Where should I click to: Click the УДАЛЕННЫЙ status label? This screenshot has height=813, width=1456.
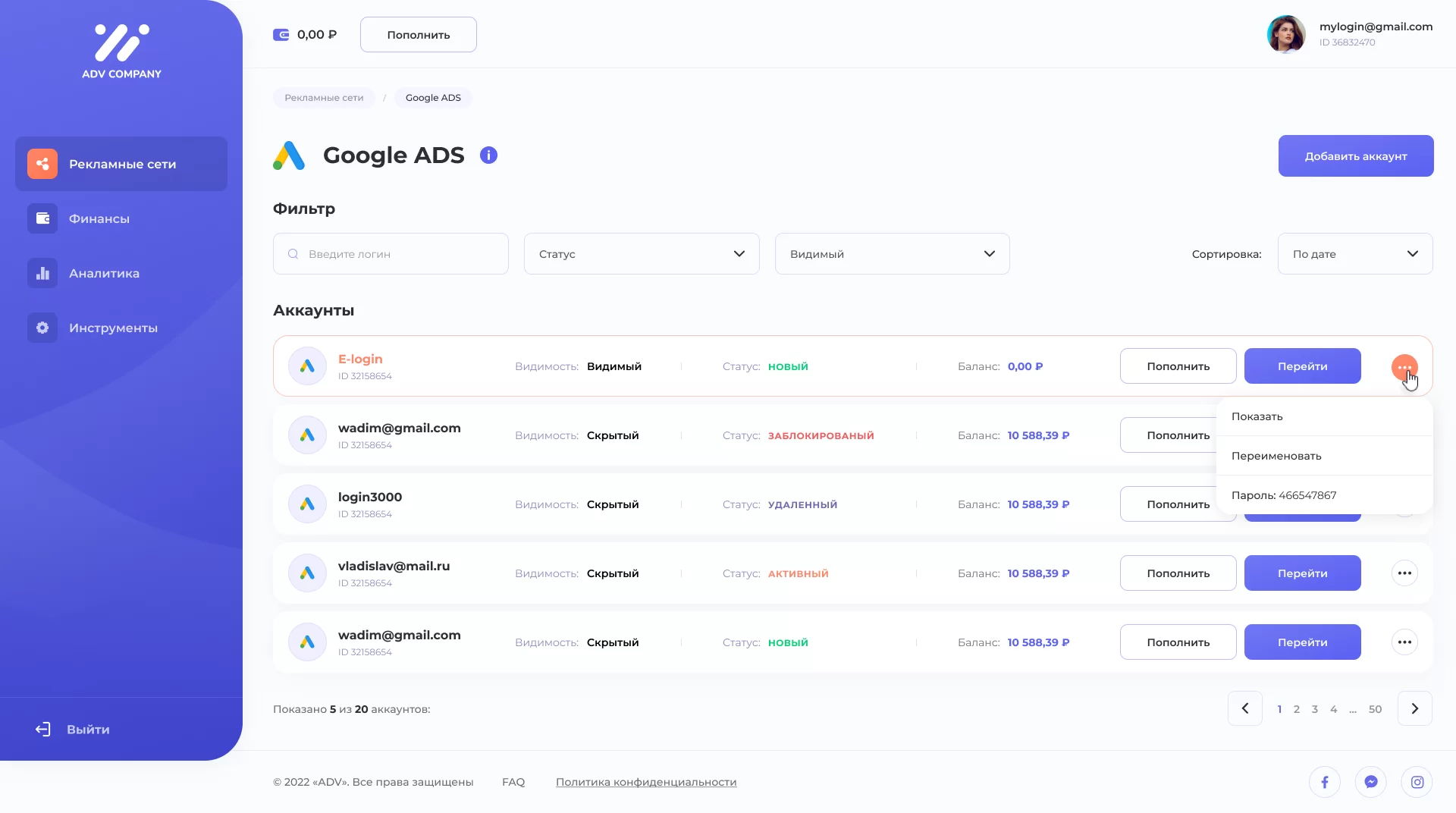[x=803, y=504]
